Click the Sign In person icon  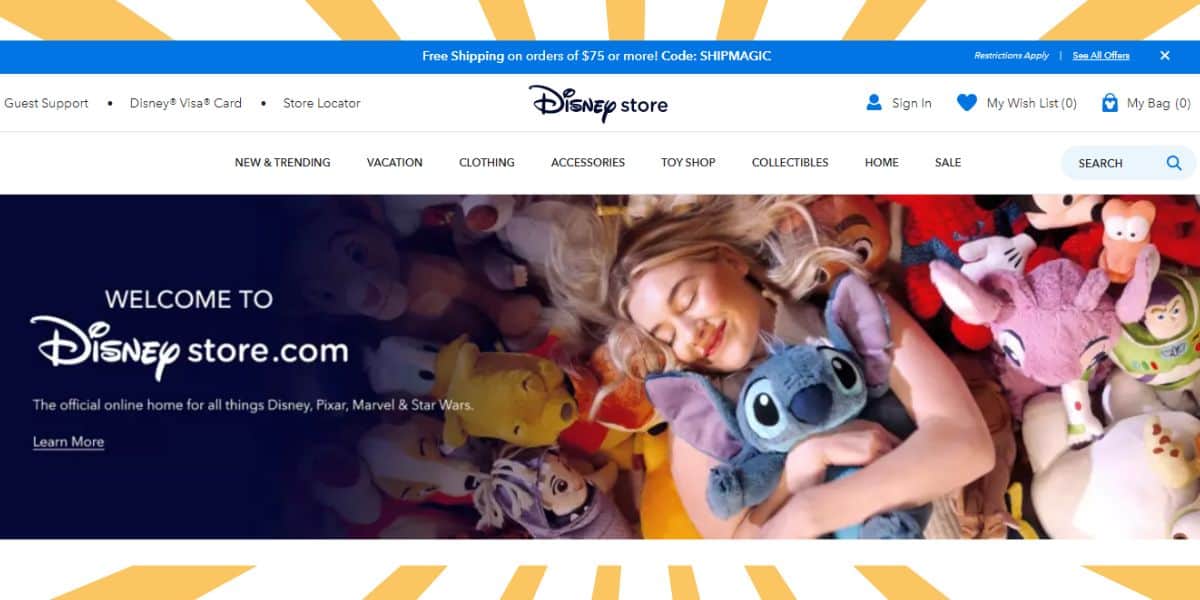coord(874,102)
